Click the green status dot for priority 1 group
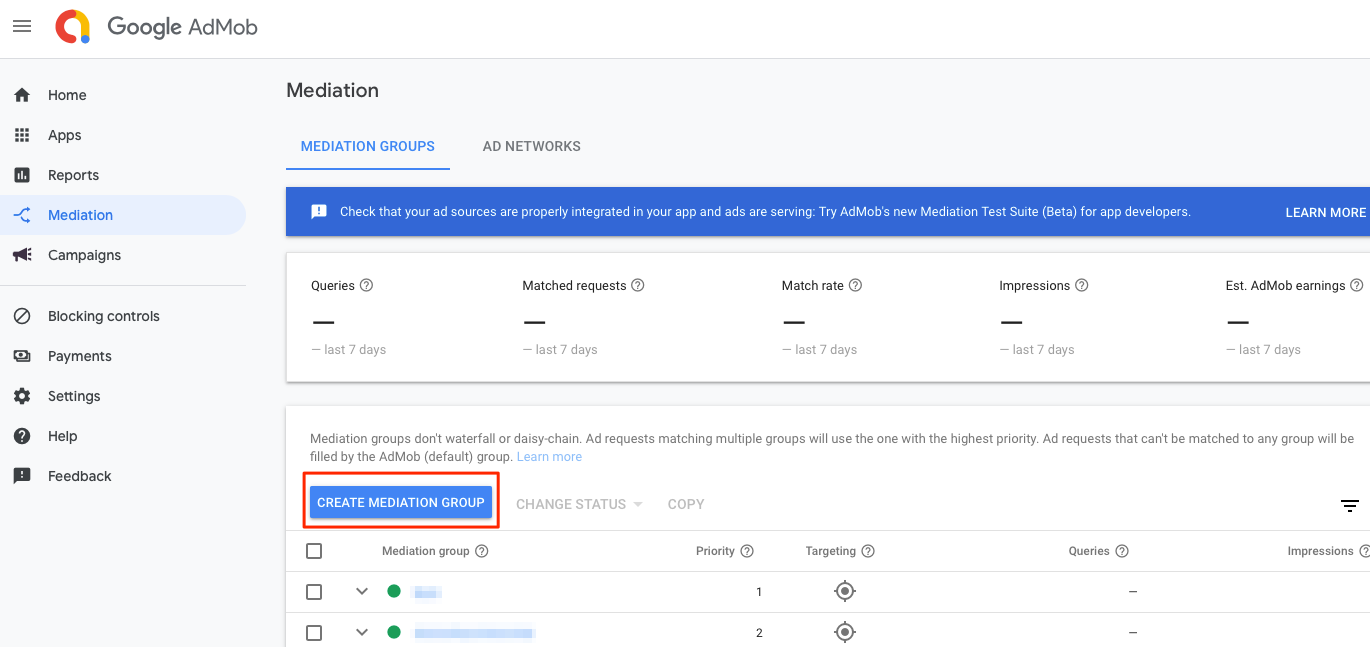This screenshot has height=647, width=1370. coord(394,592)
